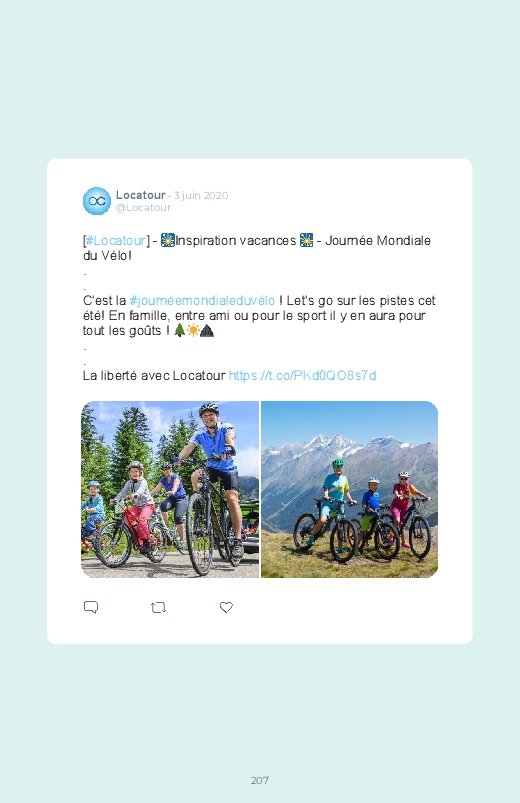Click the page number 207
The width and height of the screenshot is (520, 803).
click(260, 780)
